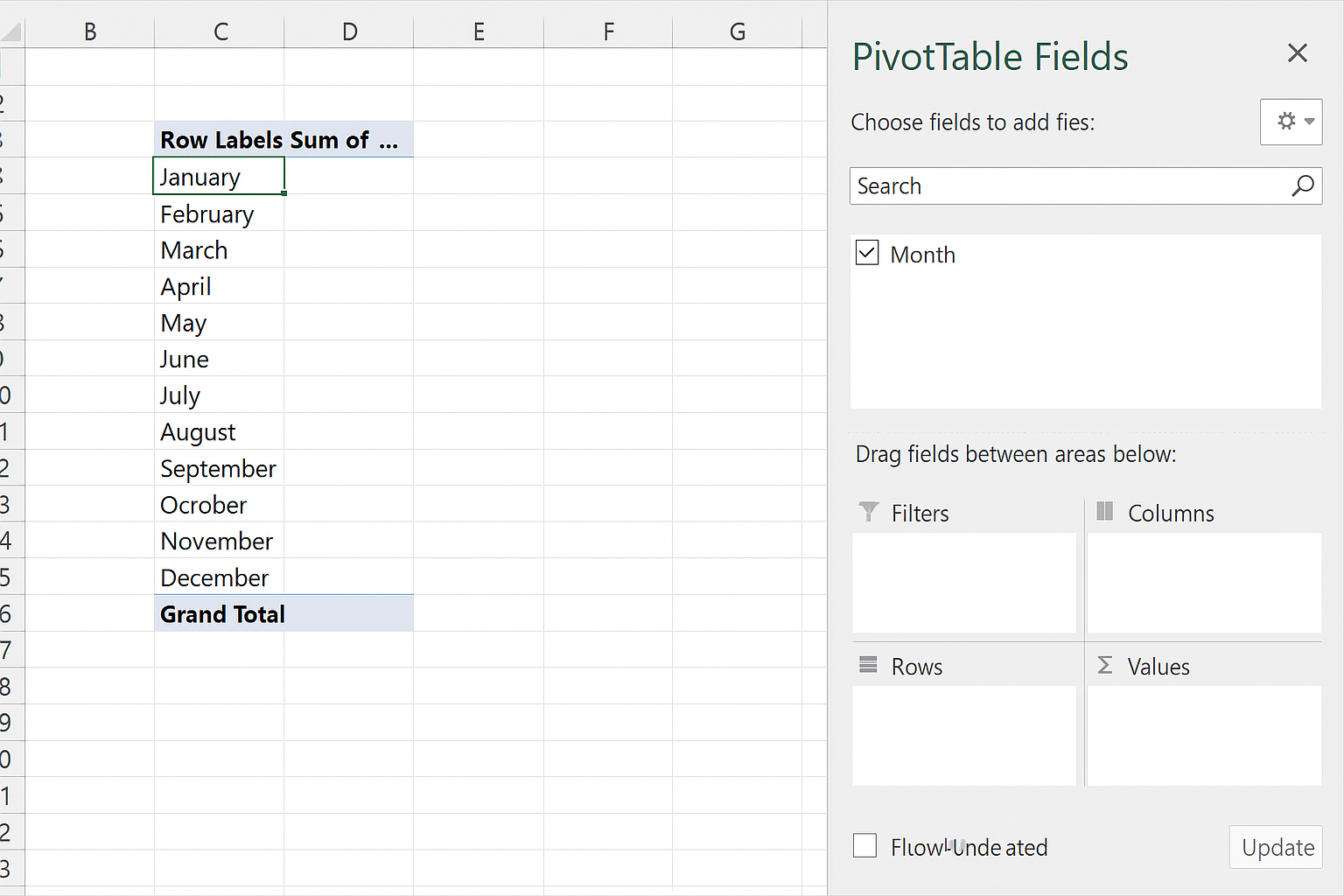Select the Columns drop area box
1344x896 pixels.
coord(1204,583)
